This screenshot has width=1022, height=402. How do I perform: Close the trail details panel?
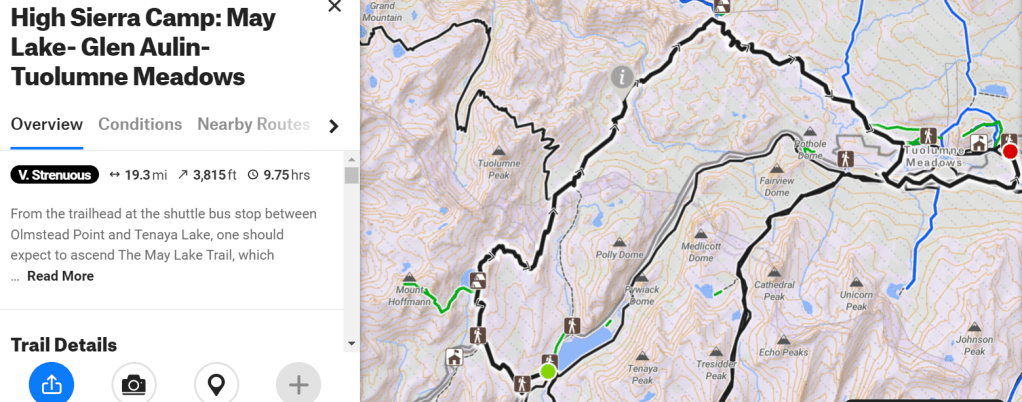pyautogui.click(x=334, y=7)
